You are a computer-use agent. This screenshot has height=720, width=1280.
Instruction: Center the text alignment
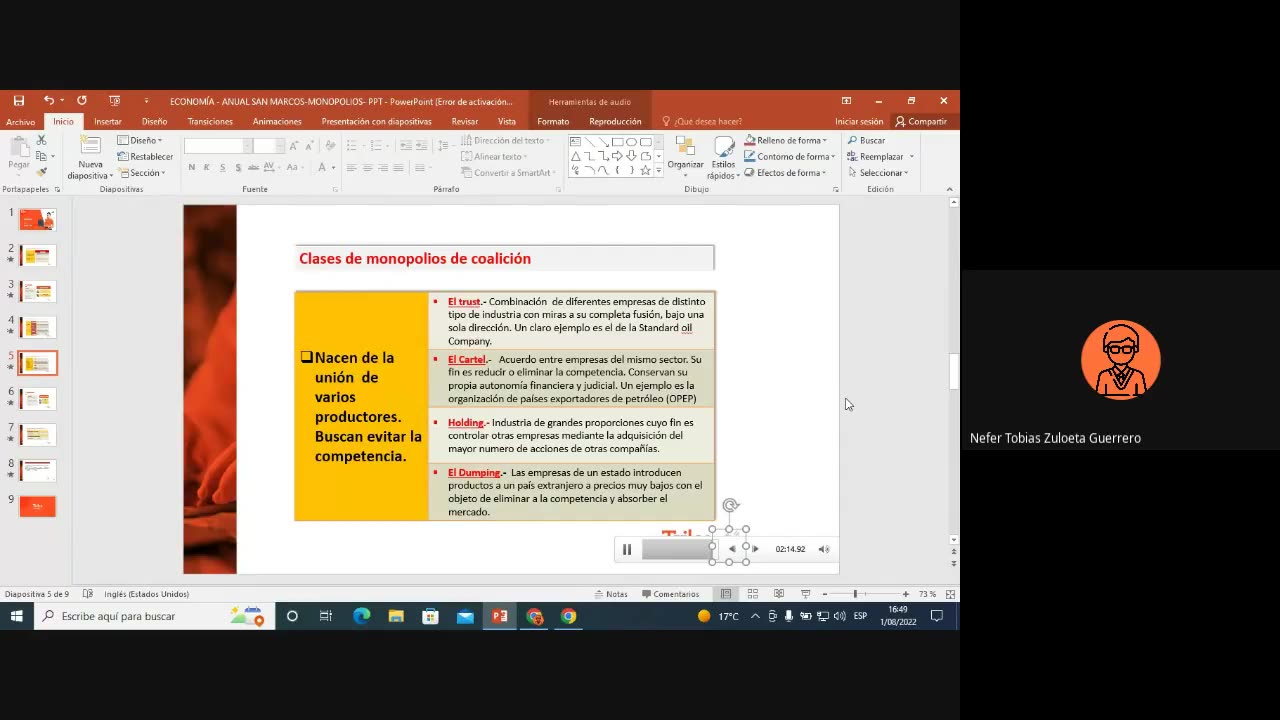(x=367, y=168)
